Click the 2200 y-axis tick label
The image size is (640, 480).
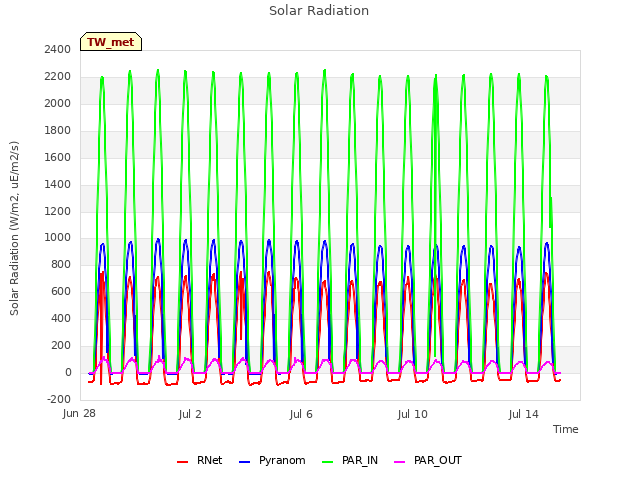[58, 76]
